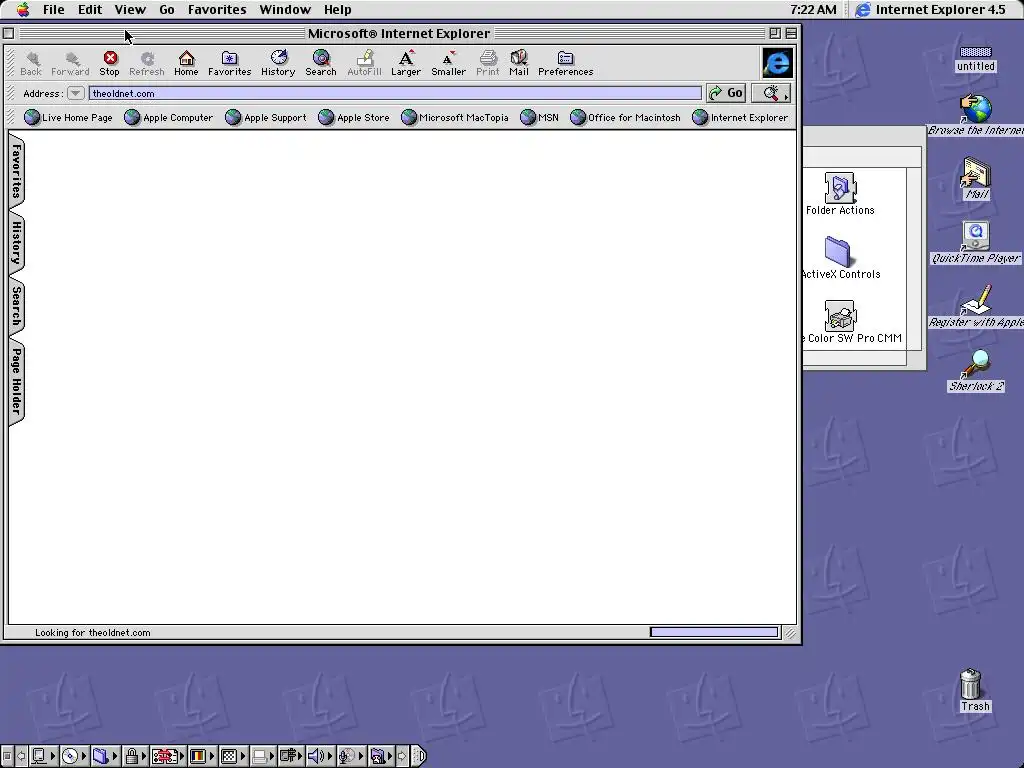Open the Apple Support favorite link
The image size is (1024, 768).
point(266,118)
